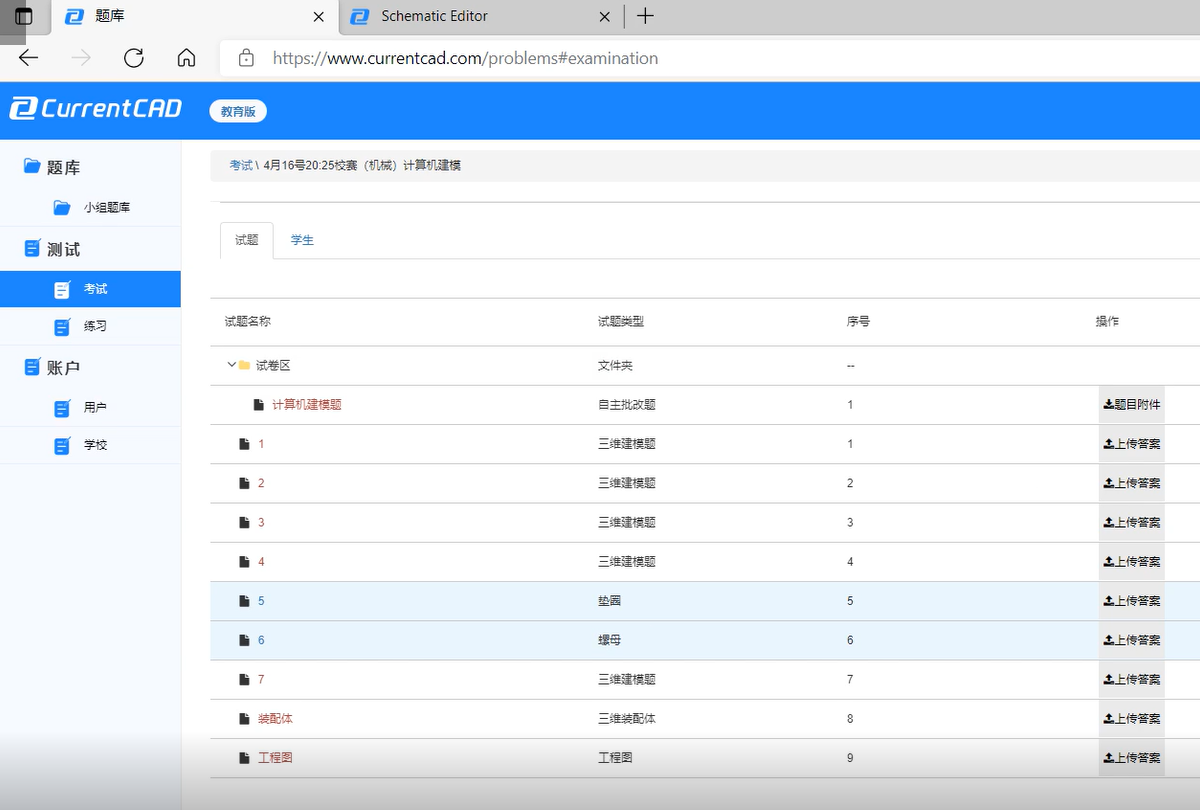Download 题目附件 for 计算机建模题
The height and width of the screenshot is (810, 1200).
coord(1131,405)
